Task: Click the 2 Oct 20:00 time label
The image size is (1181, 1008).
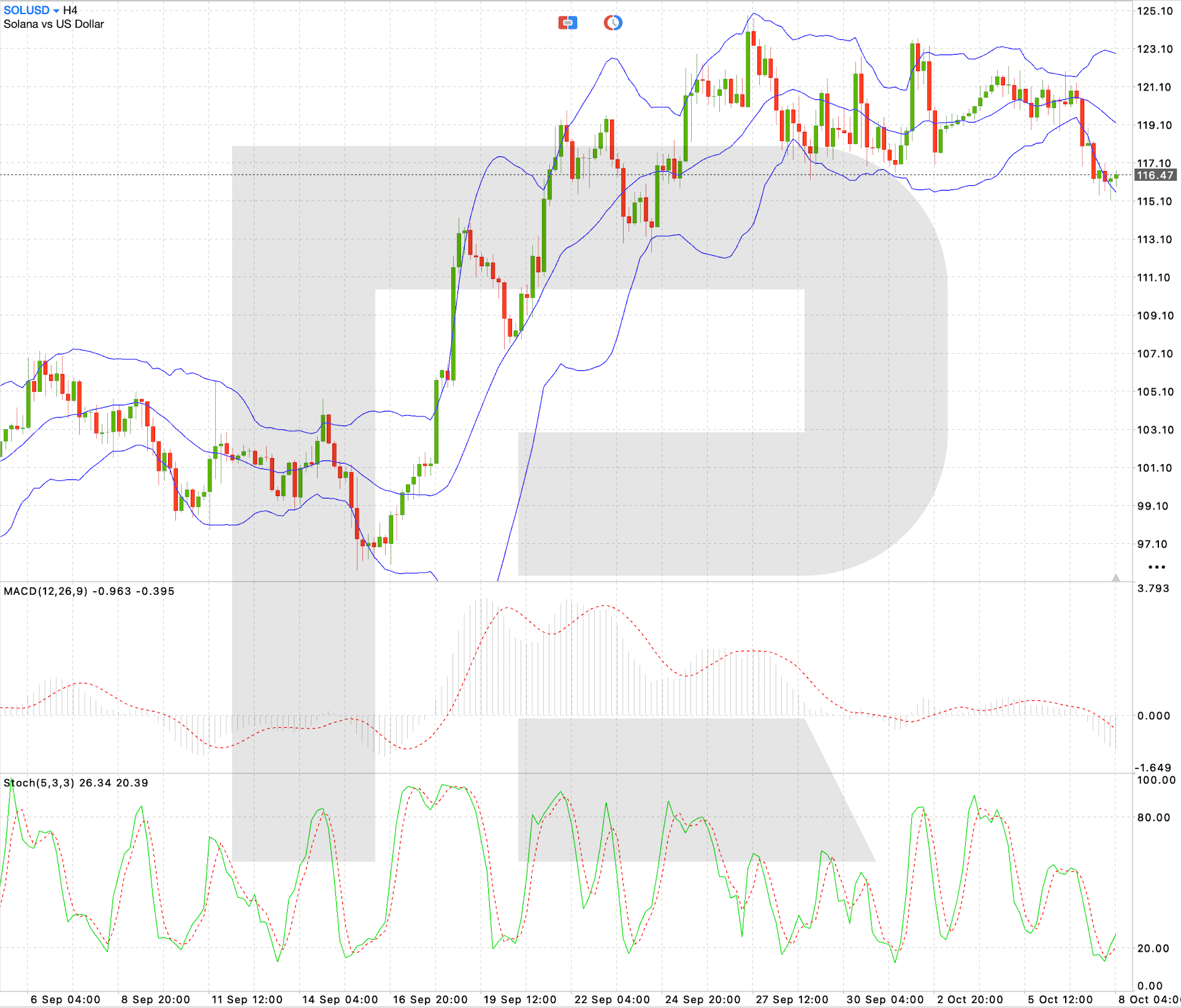Action: click(x=970, y=999)
